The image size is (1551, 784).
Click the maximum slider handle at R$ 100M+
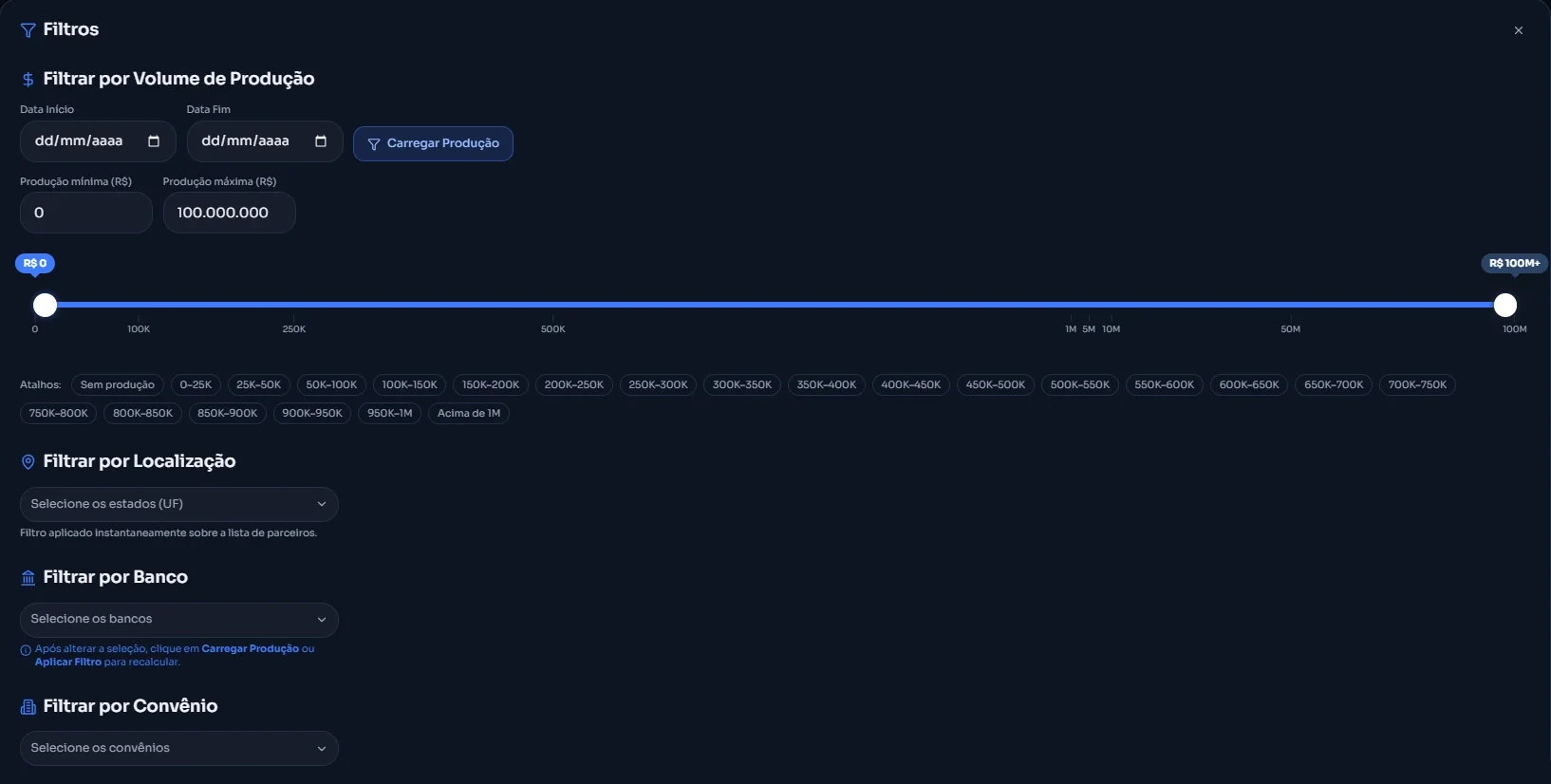[x=1505, y=305]
